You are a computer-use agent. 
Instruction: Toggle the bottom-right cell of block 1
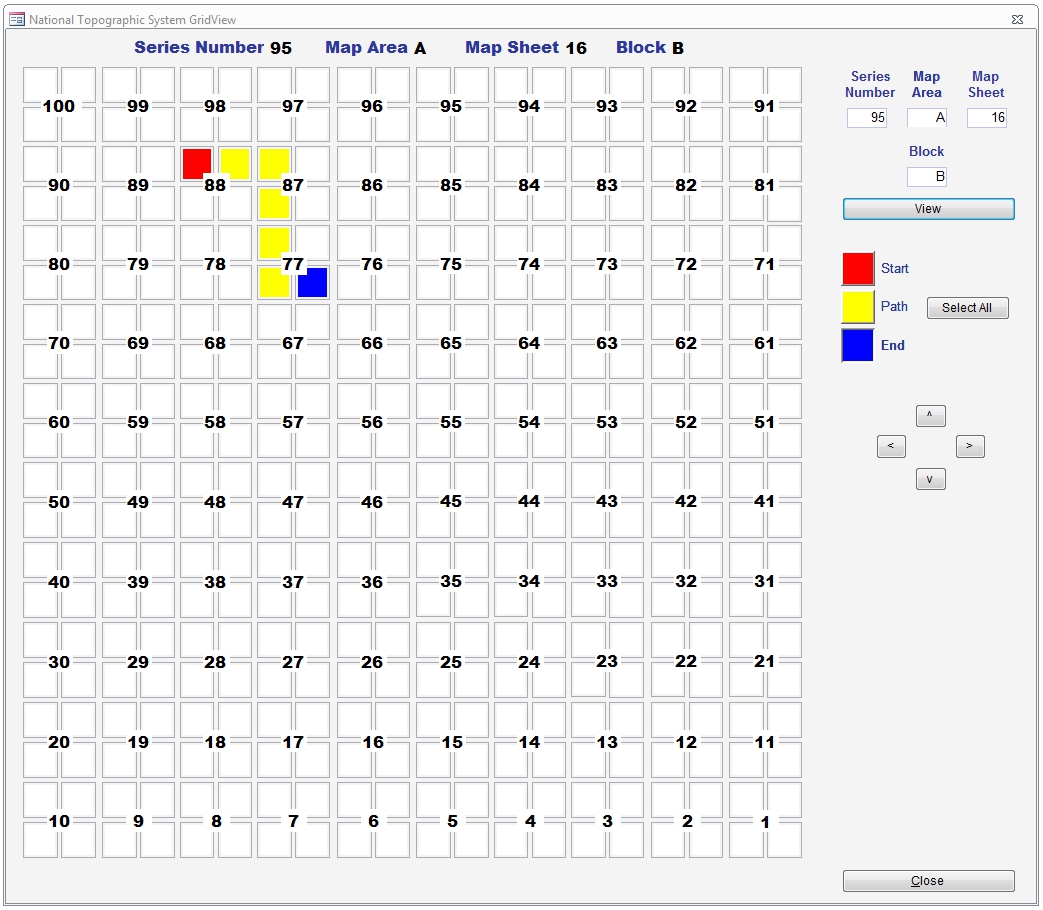click(785, 840)
